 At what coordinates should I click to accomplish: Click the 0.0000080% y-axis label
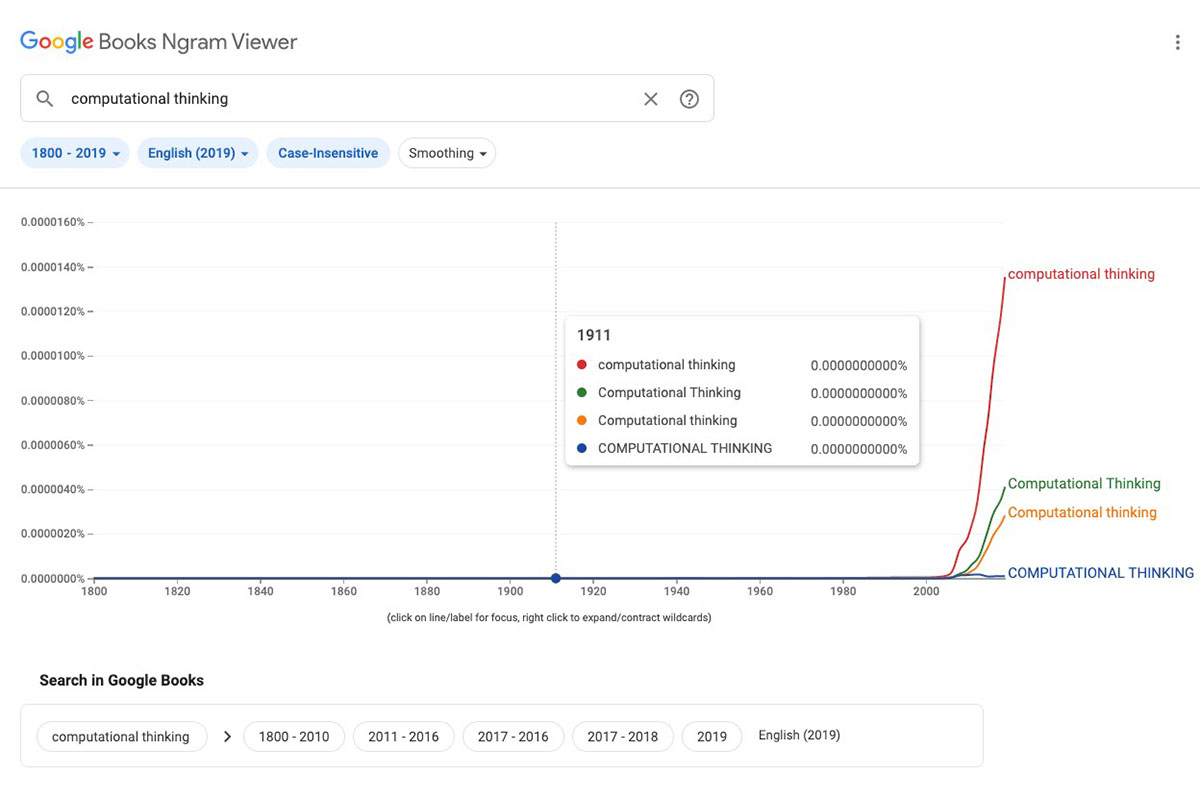pos(53,400)
